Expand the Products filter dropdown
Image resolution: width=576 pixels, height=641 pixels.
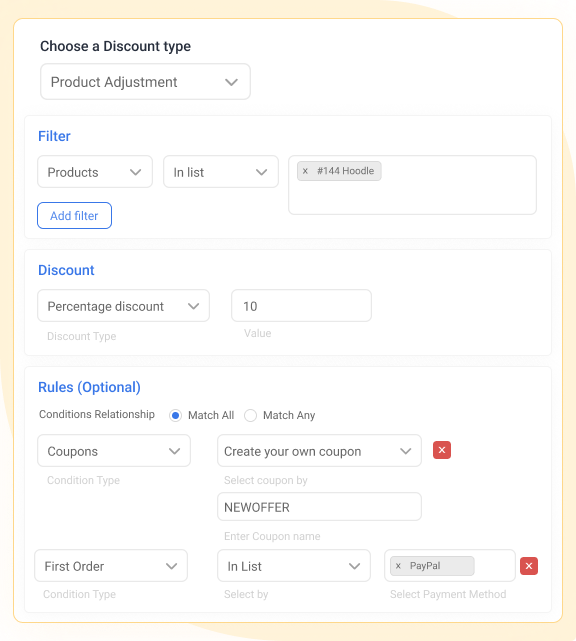point(95,172)
